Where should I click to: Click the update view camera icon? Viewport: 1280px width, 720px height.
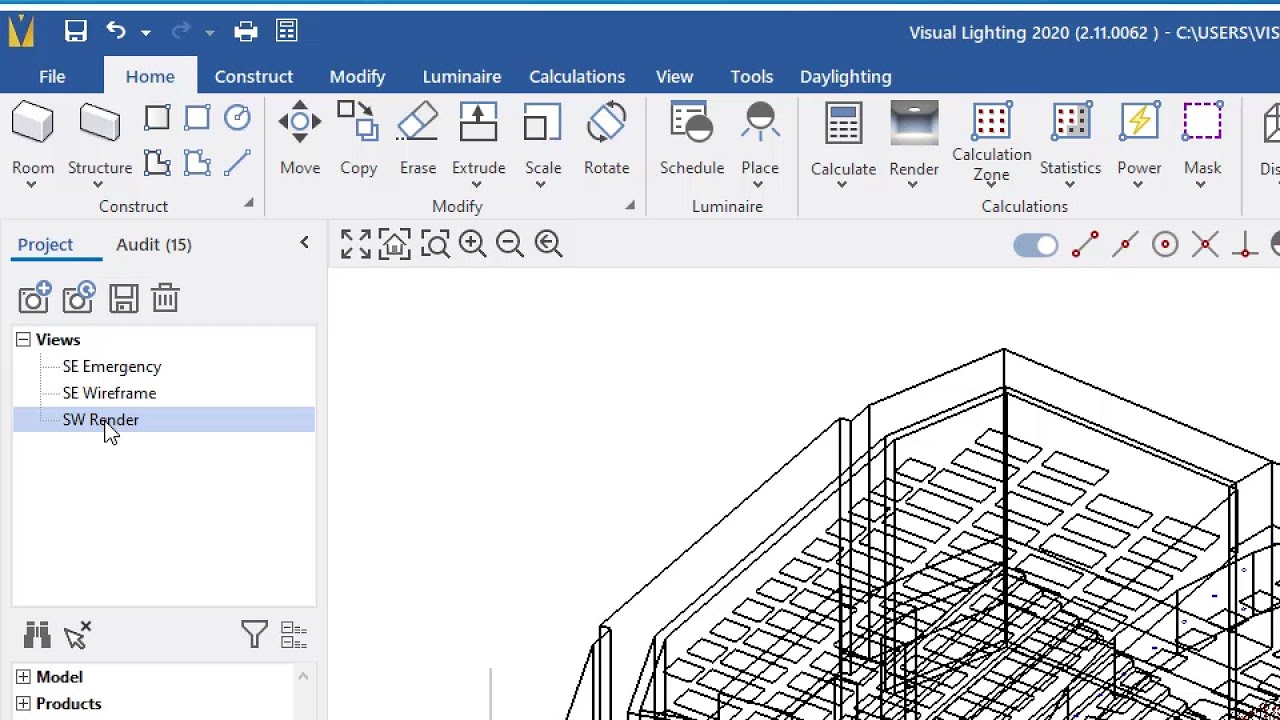pos(79,297)
